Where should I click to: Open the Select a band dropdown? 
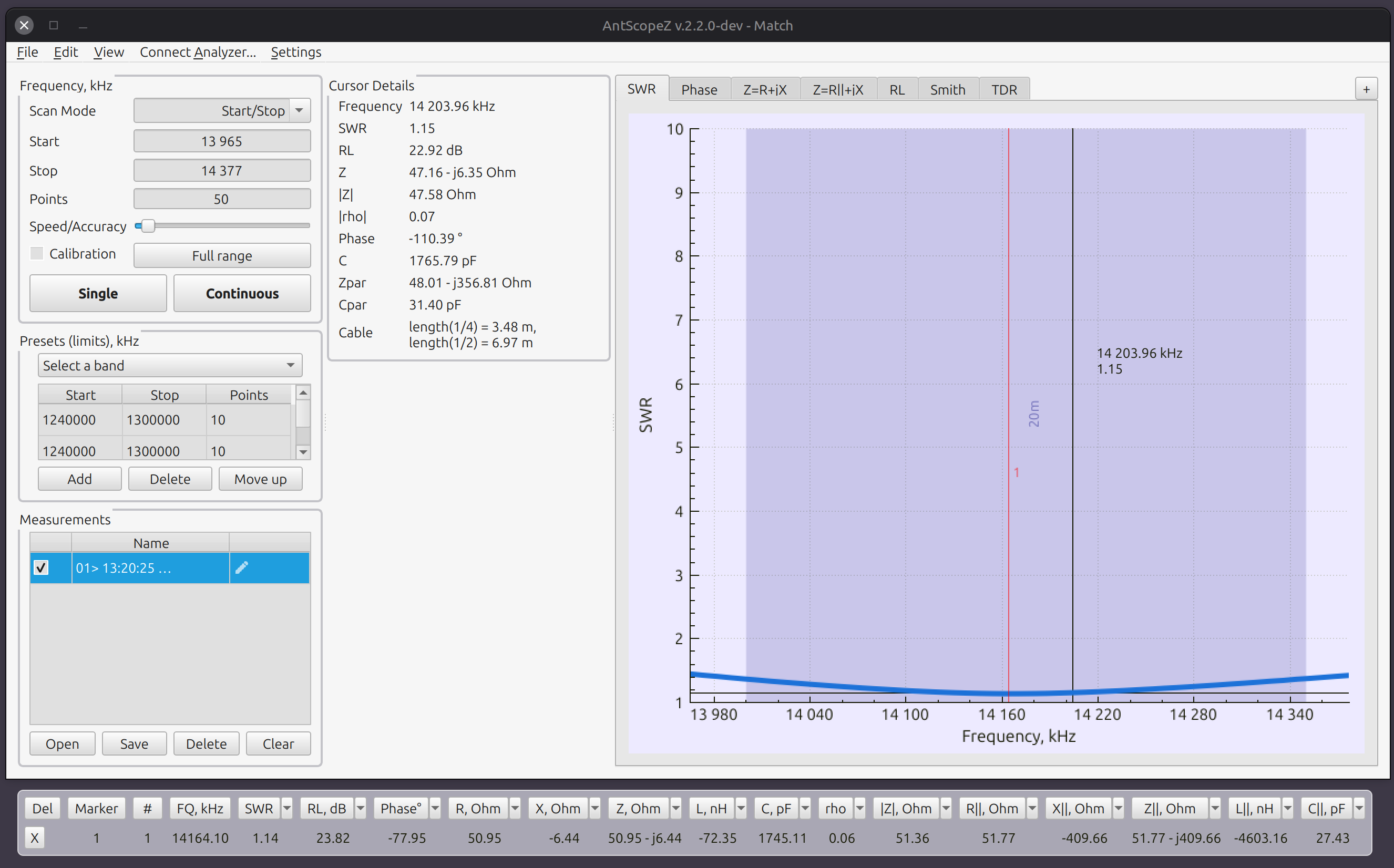point(170,366)
